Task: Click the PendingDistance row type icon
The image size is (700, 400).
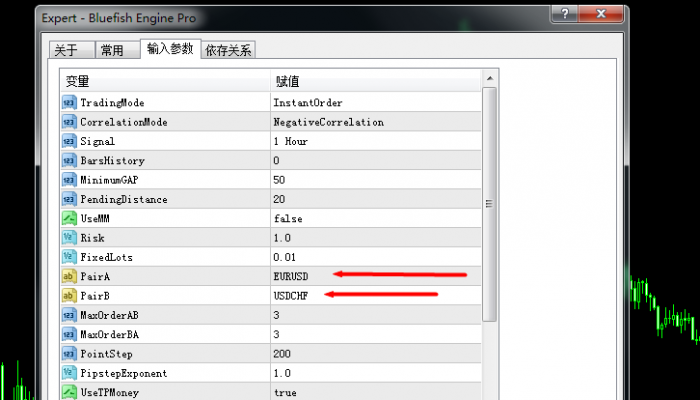Action: point(69,199)
